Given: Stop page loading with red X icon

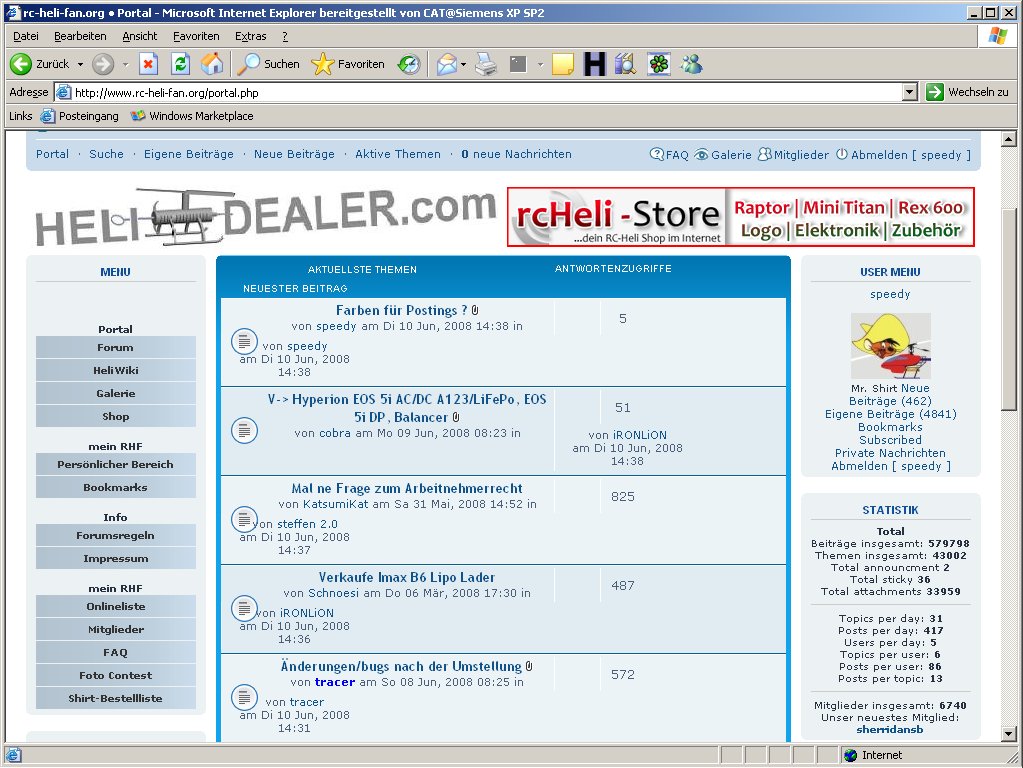Looking at the screenshot, I should pos(149,64).
